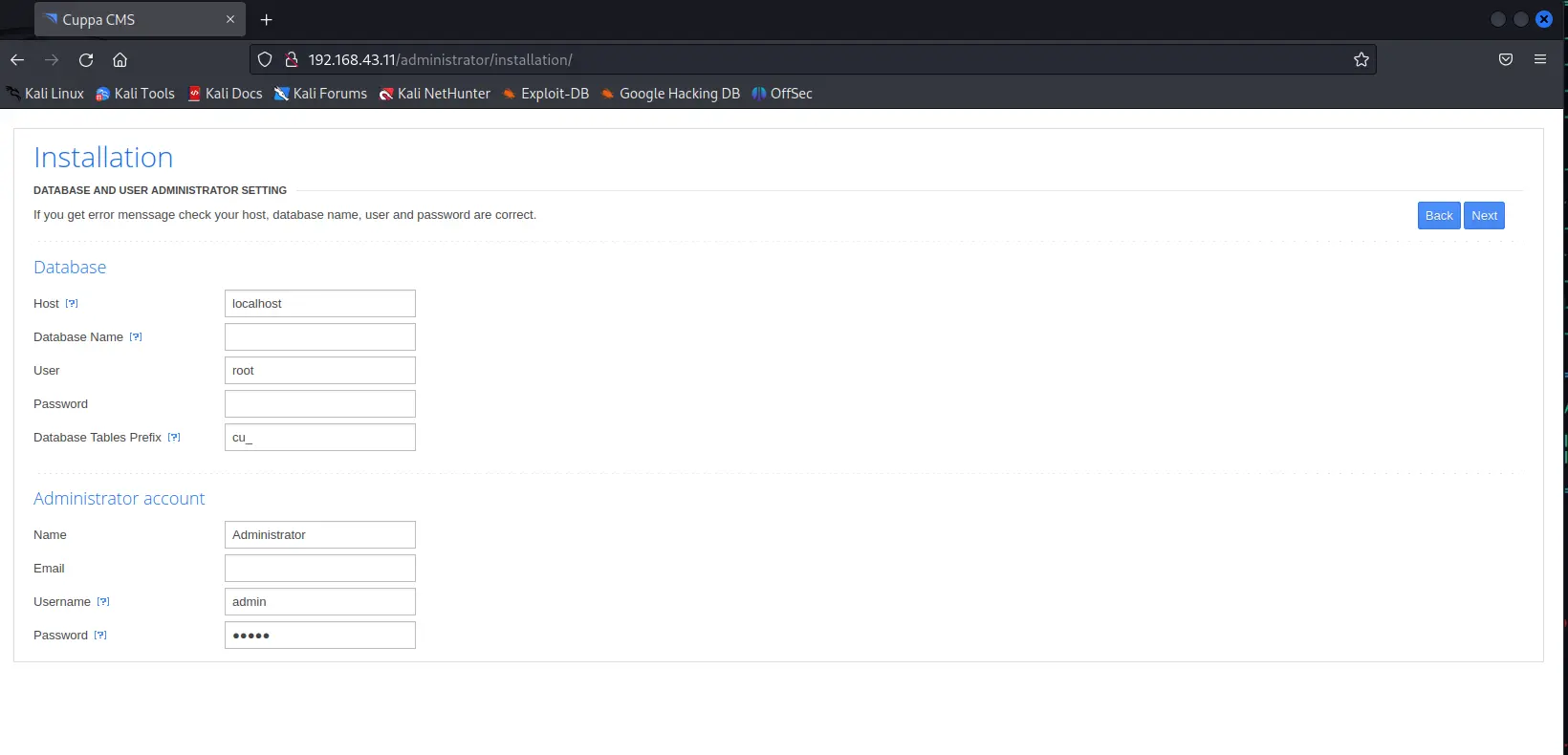Focus the administrator Email field
This screenshot has width=1568, height=755.
tap(319, 569)
